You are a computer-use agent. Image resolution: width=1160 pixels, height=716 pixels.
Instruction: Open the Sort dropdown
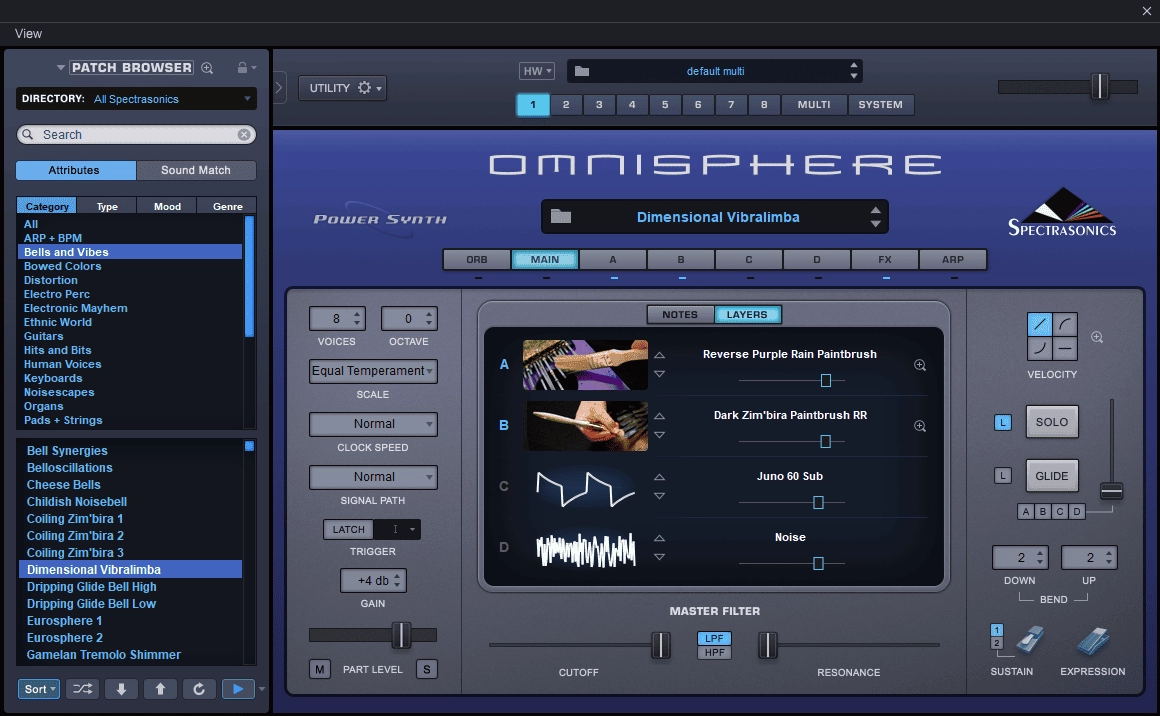point(38,689)
